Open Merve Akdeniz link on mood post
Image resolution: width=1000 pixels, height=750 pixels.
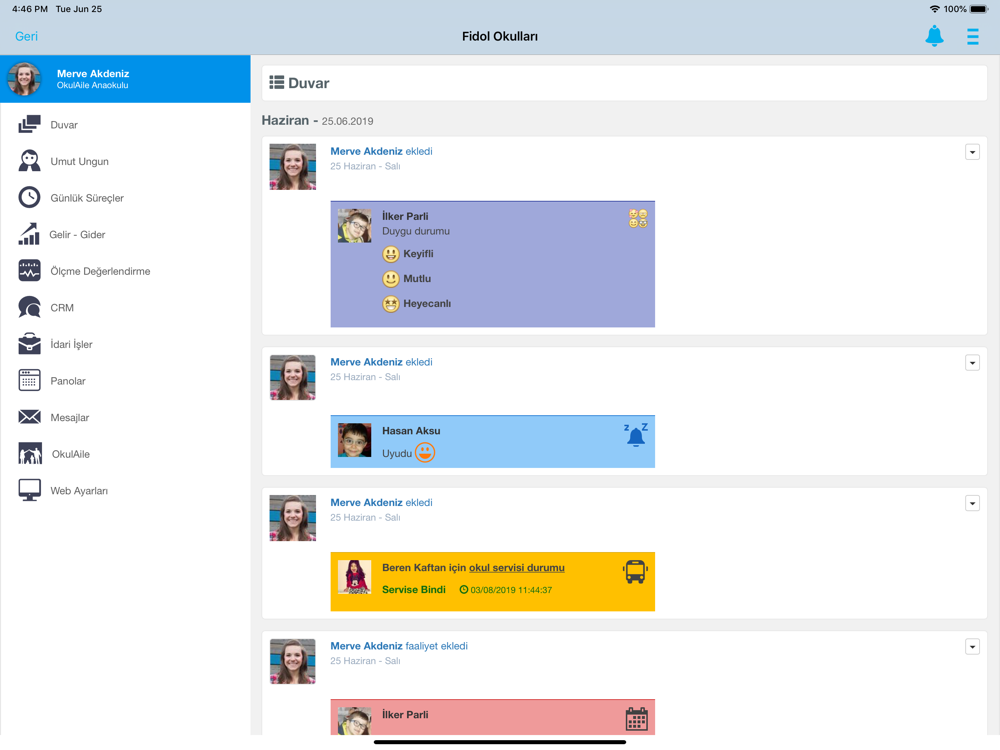366,151
